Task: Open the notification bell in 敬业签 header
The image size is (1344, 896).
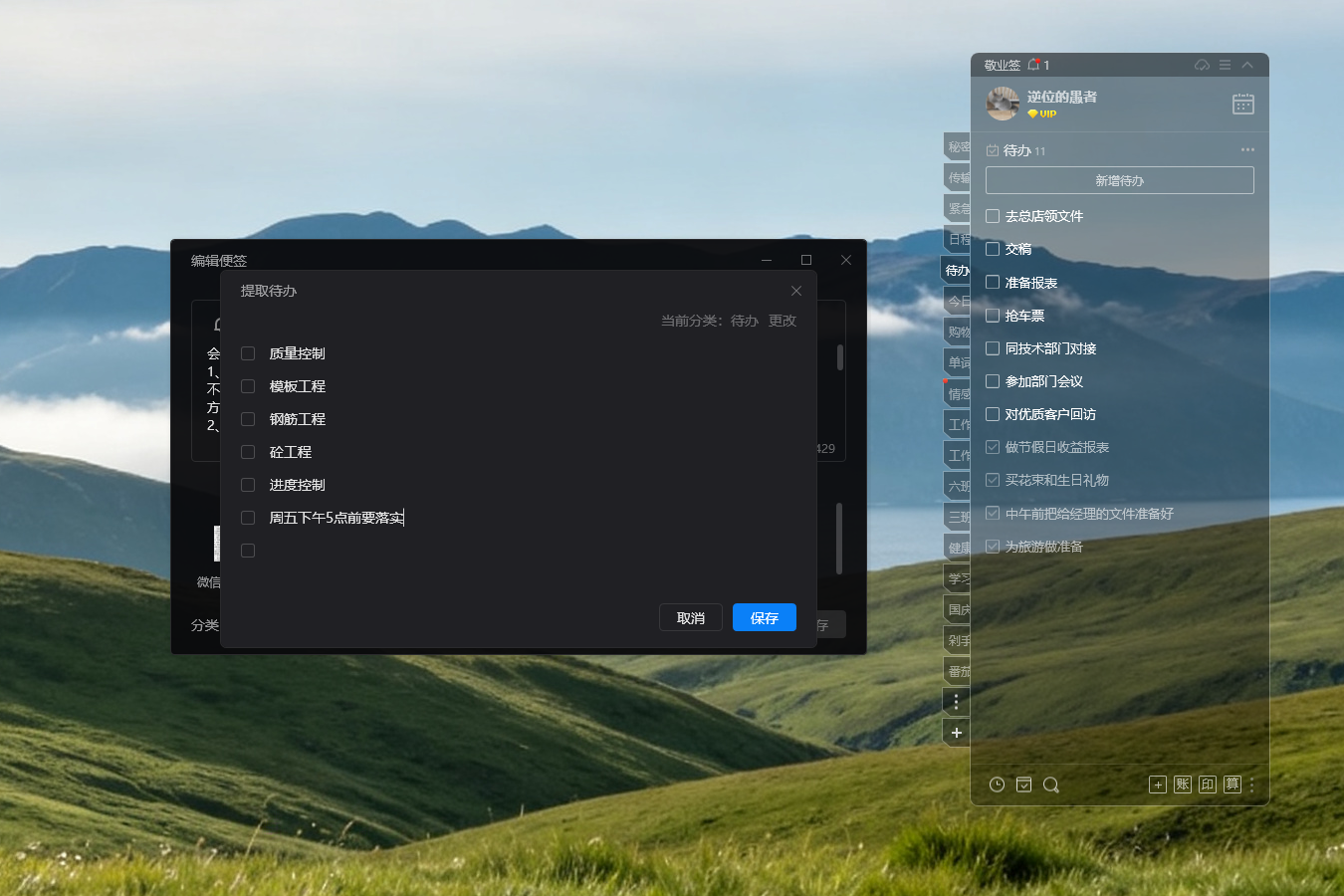Action: pyautogui.click(x=1034, y=65)
